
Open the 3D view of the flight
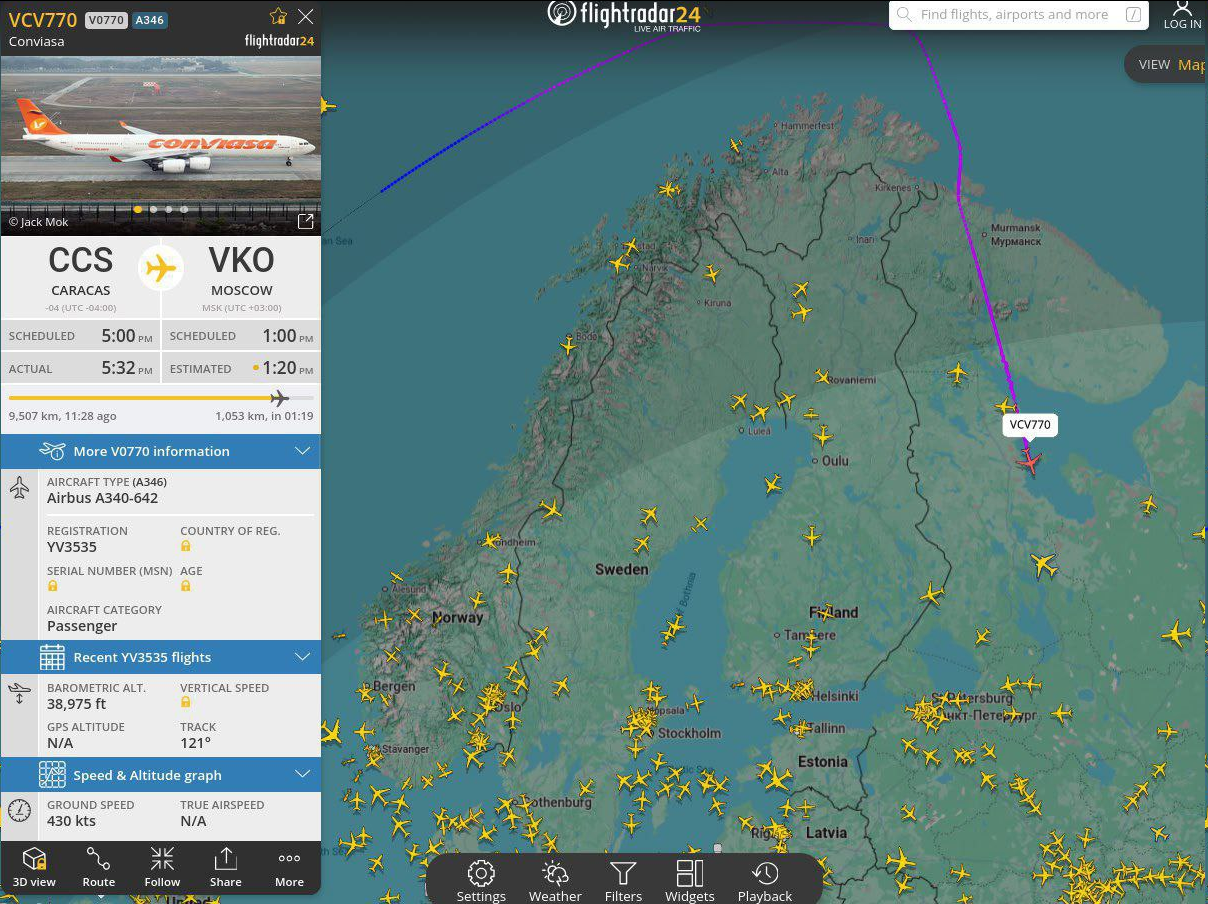click(x=35, y=867)
